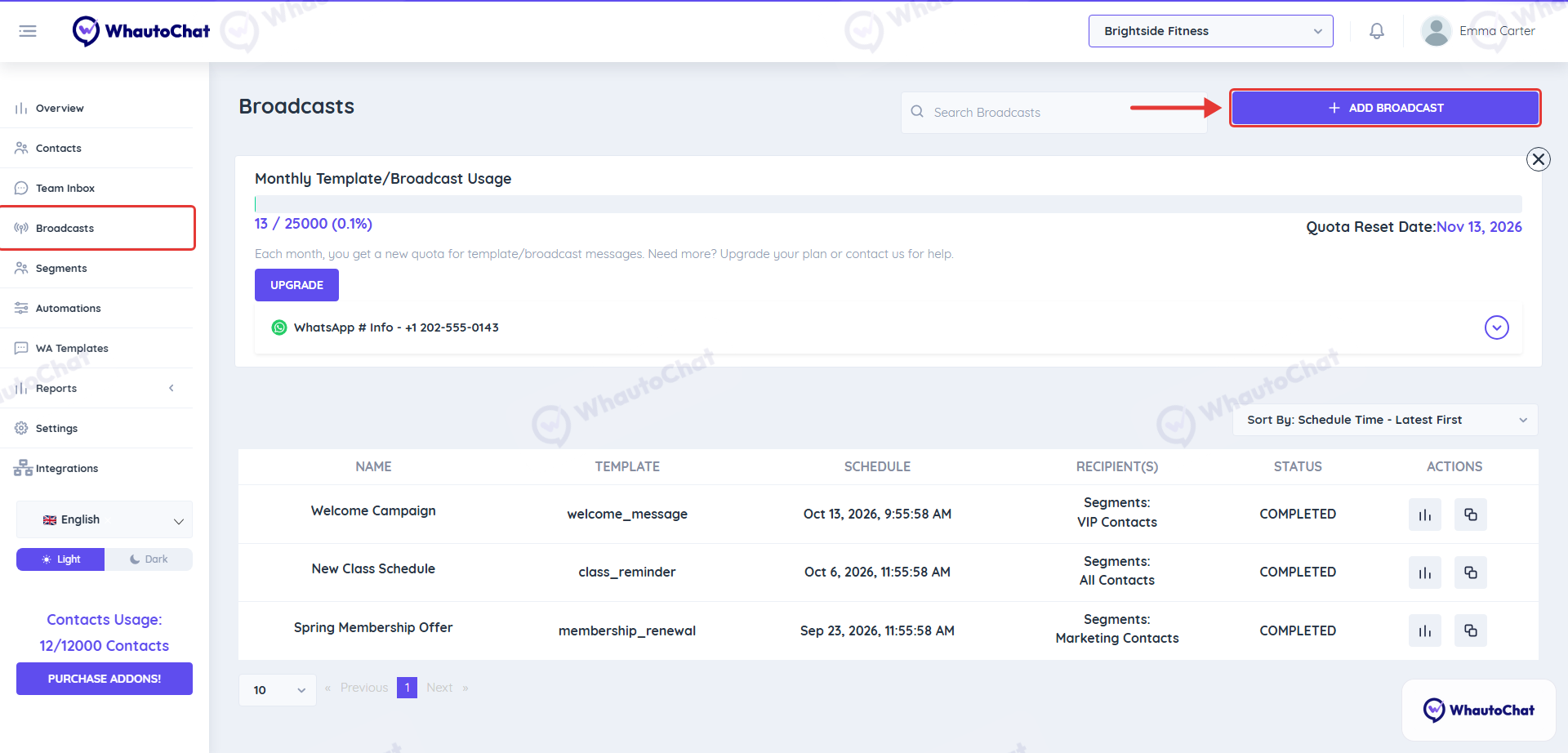The image size is (1568, 753).
Task: Duplicate the Welcome Campaign broadcast
Action: point(1471,515)
